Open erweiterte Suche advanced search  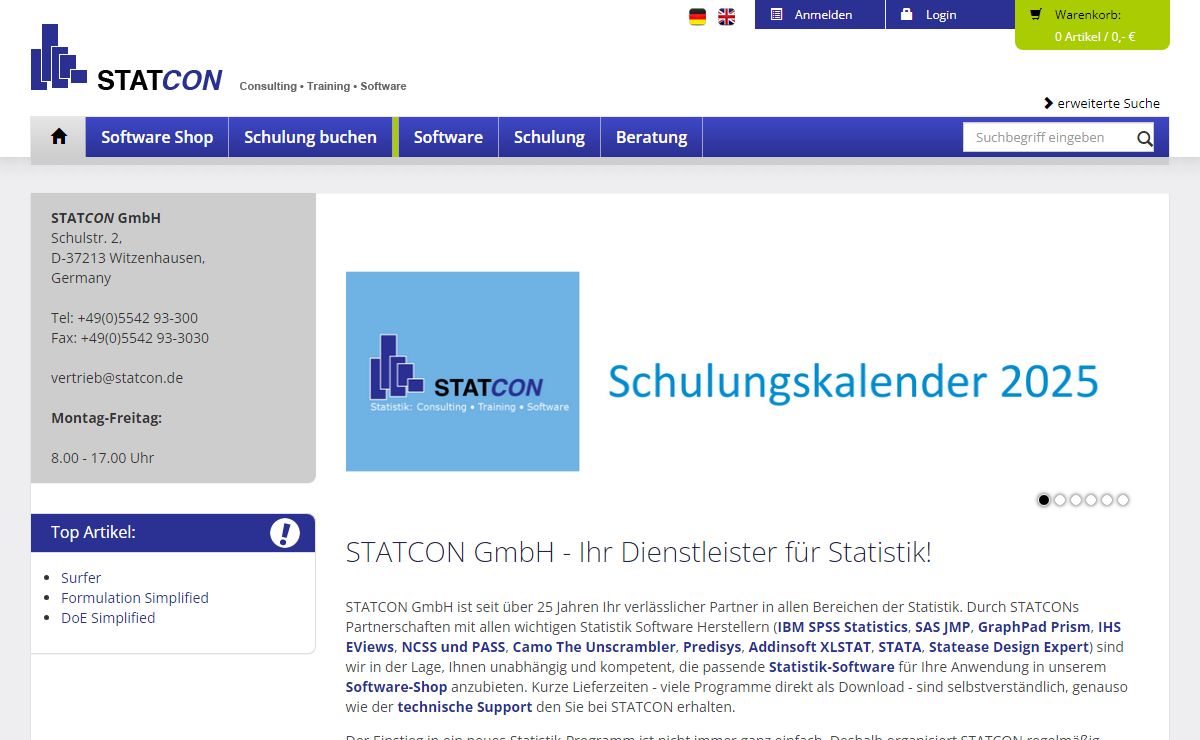1102,103
